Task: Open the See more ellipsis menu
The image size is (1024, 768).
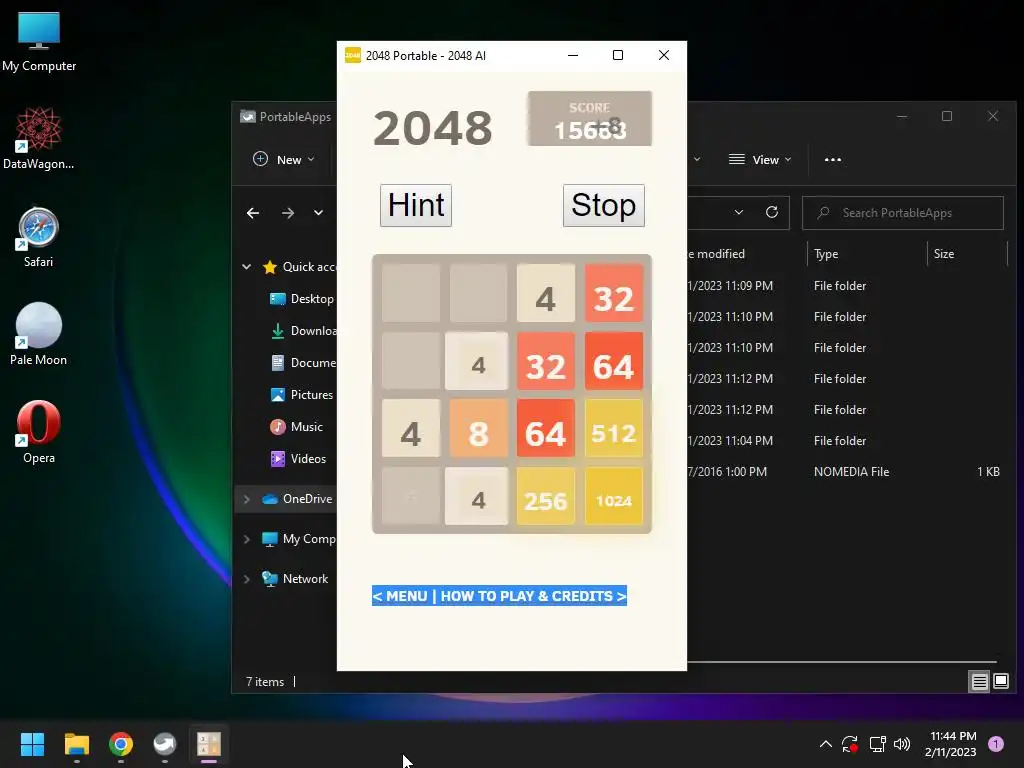Action: point(833,159)
